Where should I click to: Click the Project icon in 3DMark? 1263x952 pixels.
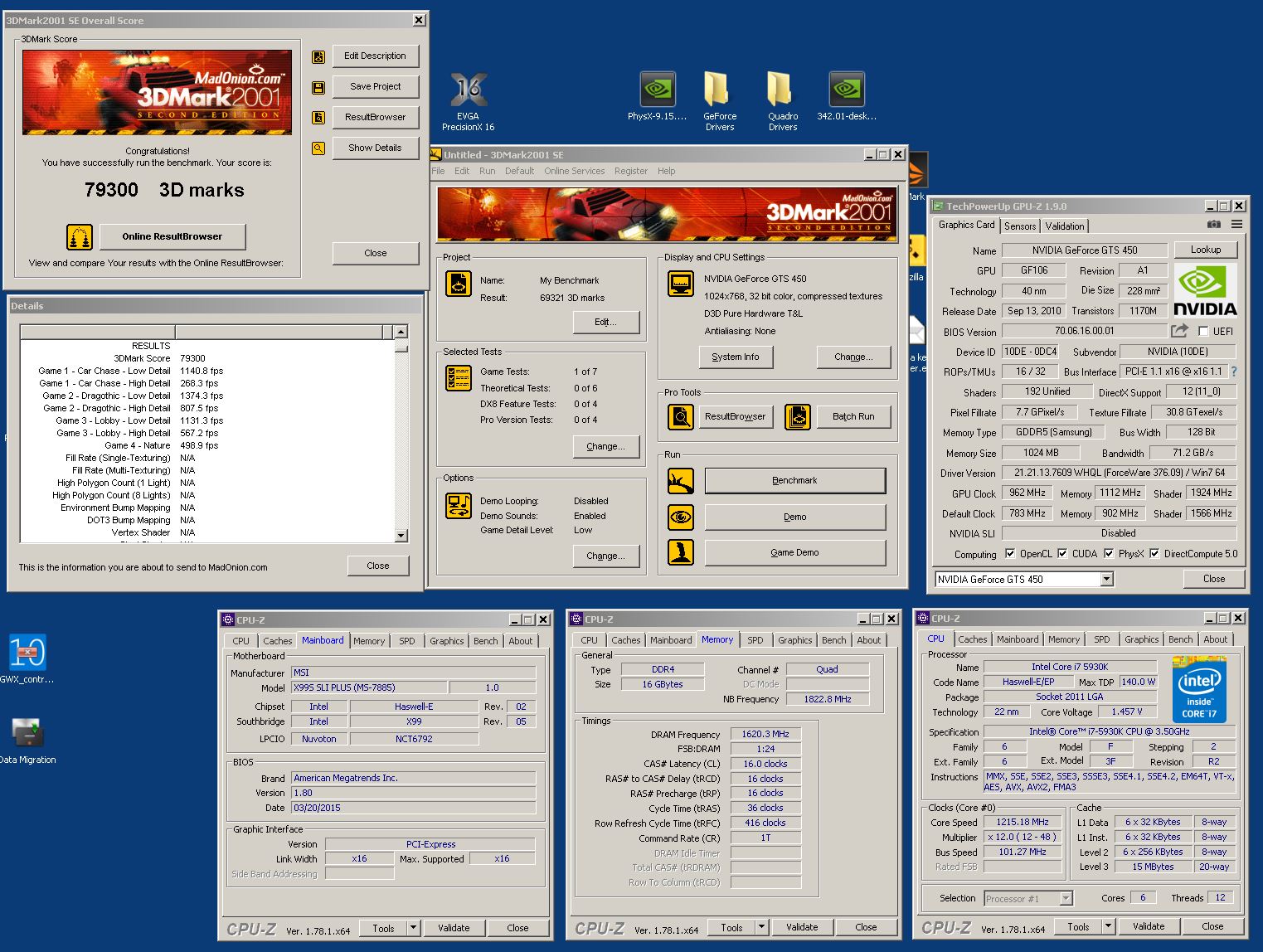click(459, 284)
